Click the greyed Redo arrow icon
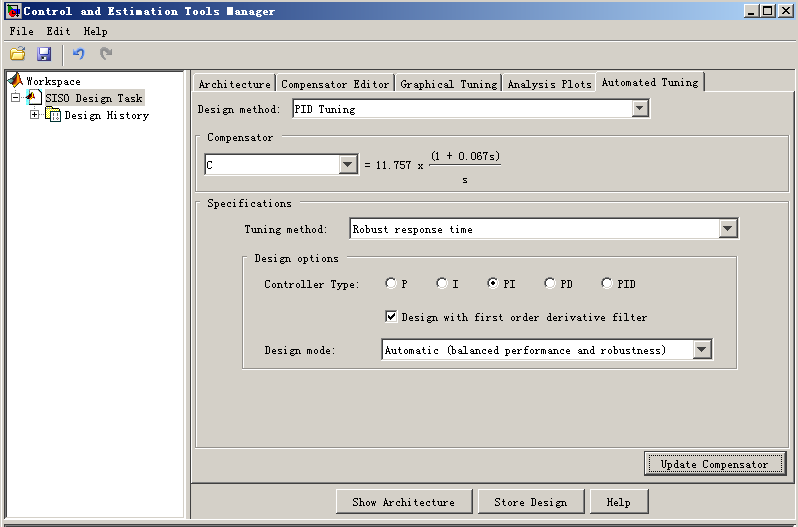 click(106, 53)
